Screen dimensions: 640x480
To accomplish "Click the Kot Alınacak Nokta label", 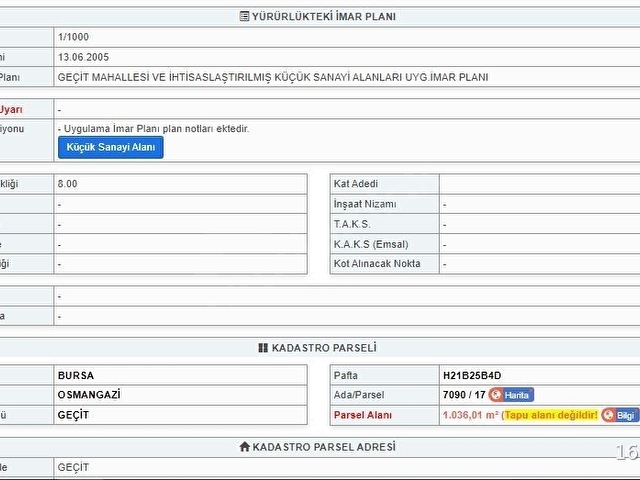I will [x=377, y=264].
